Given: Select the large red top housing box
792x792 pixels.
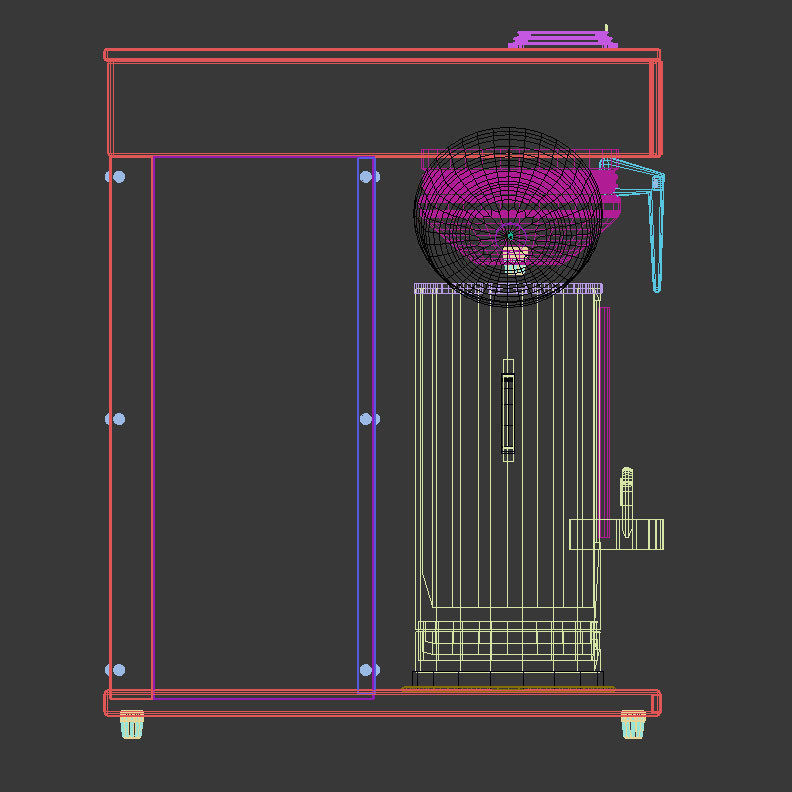Looking at the screenshot, I should [383, 103].
